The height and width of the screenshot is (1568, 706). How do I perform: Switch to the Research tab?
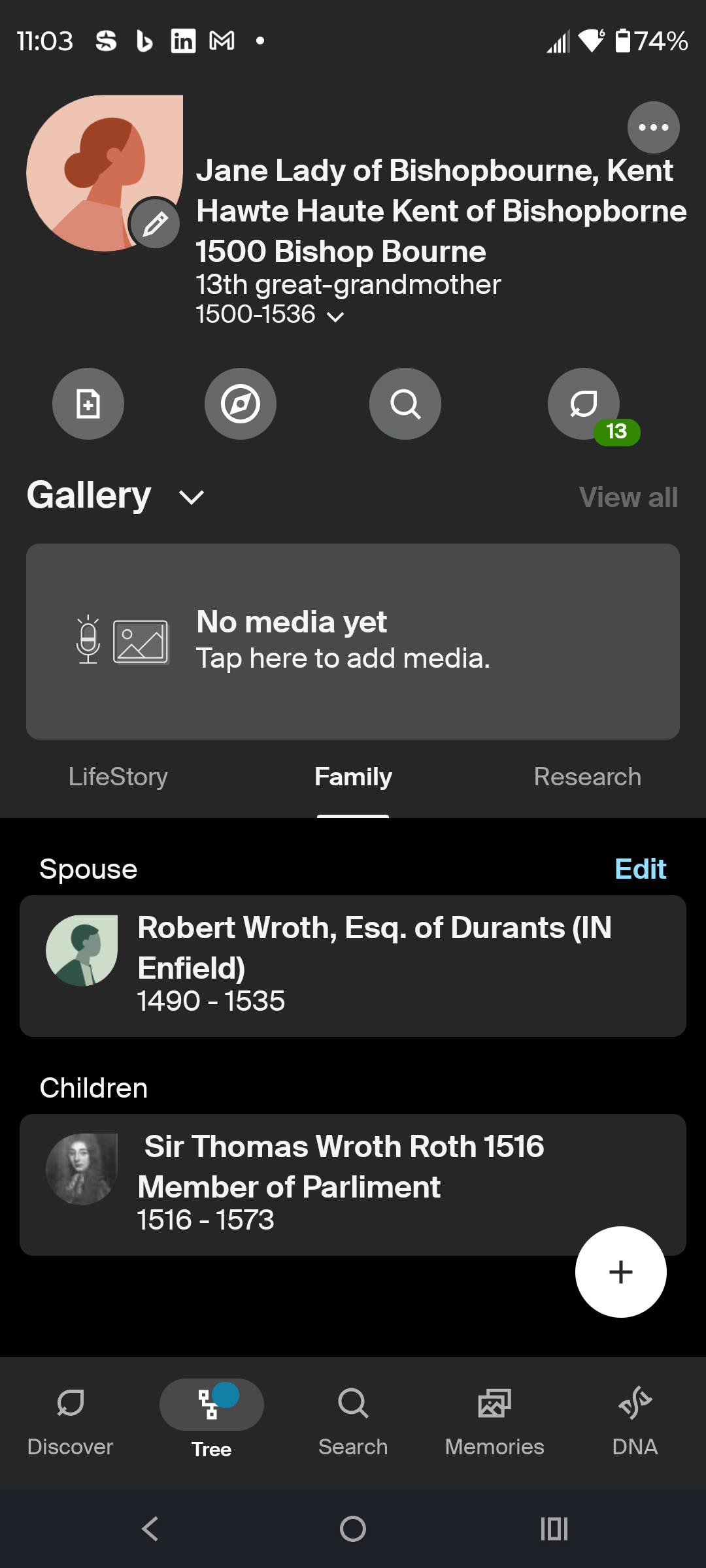(x=587, y=777)
